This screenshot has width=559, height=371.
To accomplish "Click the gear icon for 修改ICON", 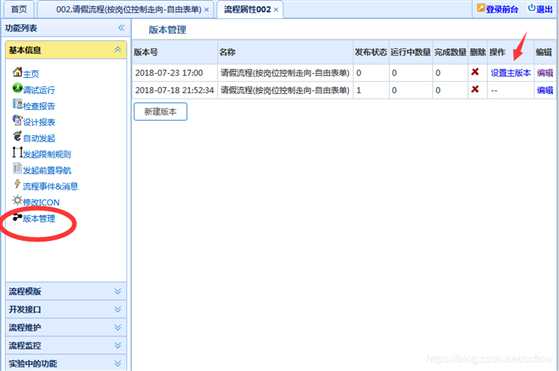I will pyautogui.click(x=17, y=200).
